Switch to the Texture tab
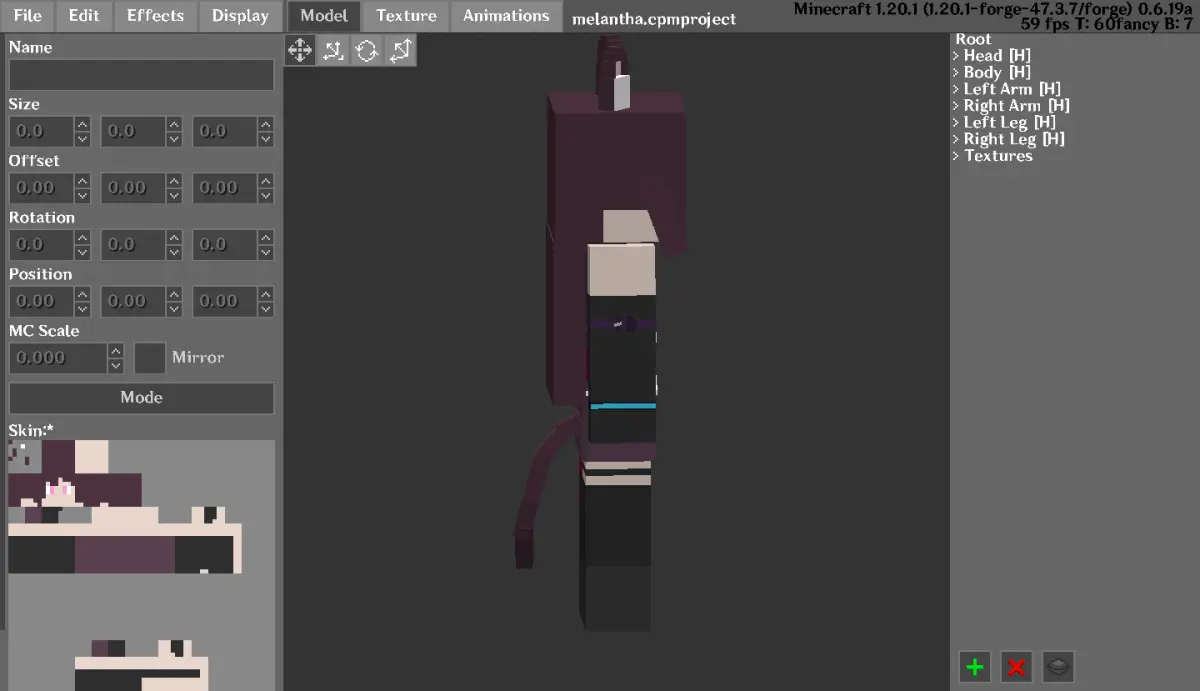The image size is (1200, 691). (x=406, y=16)
